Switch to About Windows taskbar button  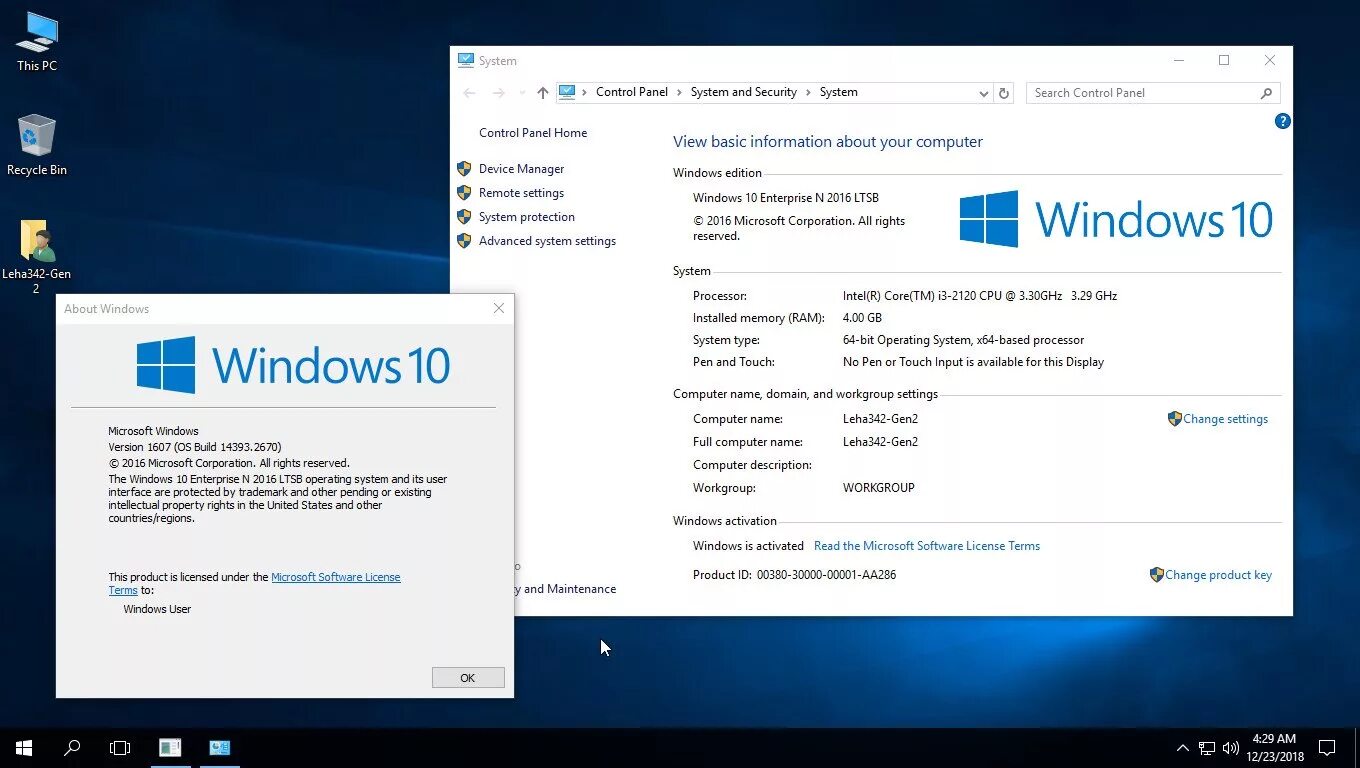[x=170, y=747]
